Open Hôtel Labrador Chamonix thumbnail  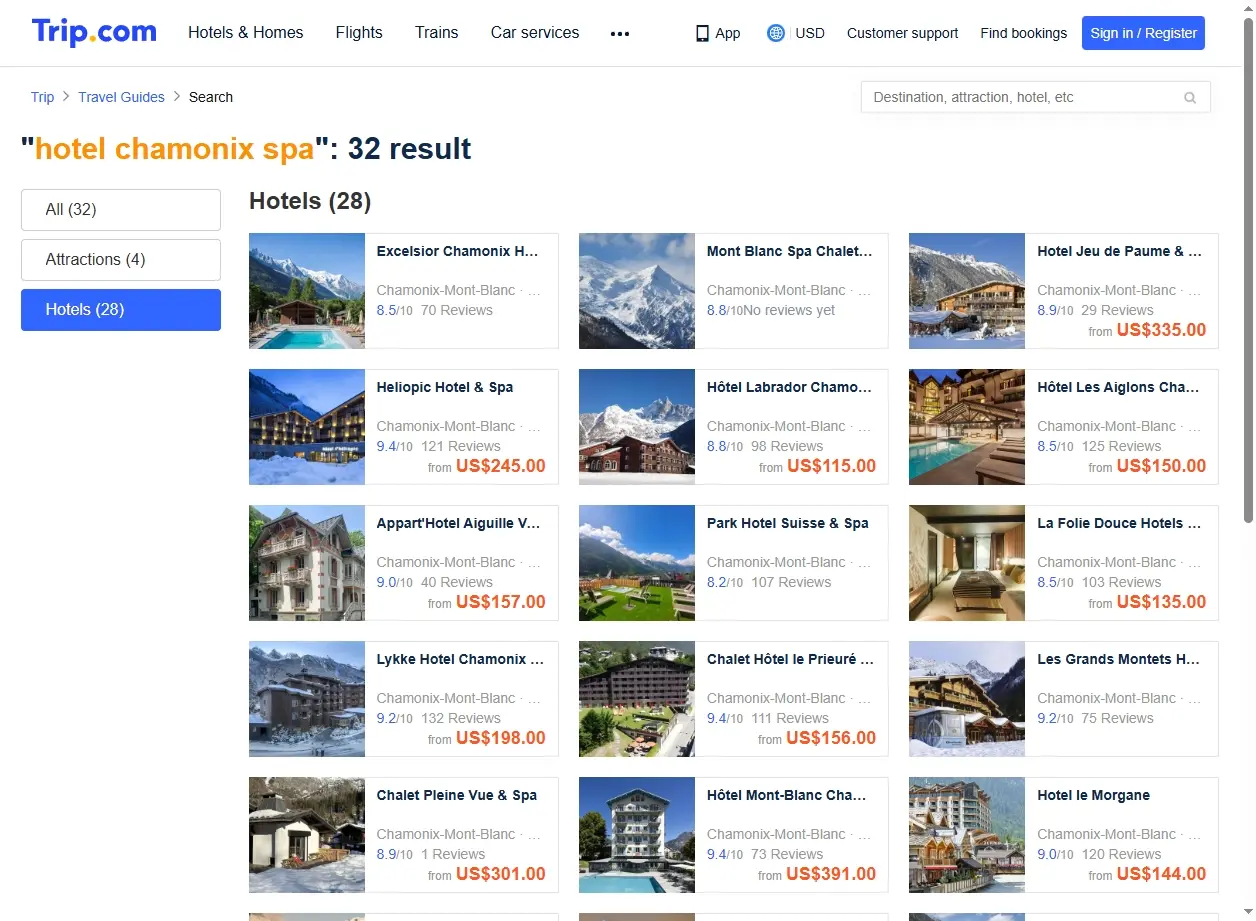coord(637,427)
